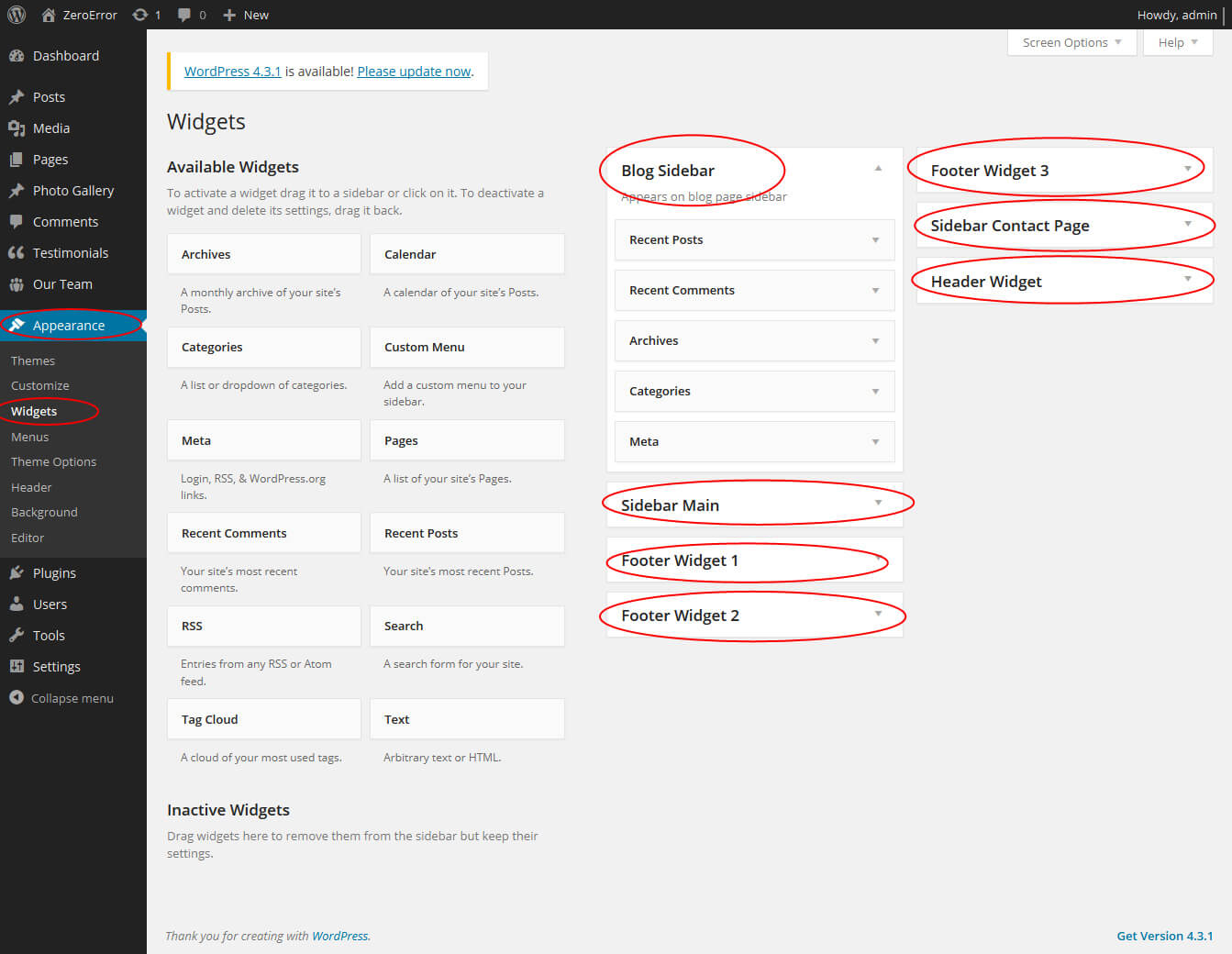This screenshot has width=1232, height=954.
Task: Select the Recent Posts available widget
Action: 467,533
